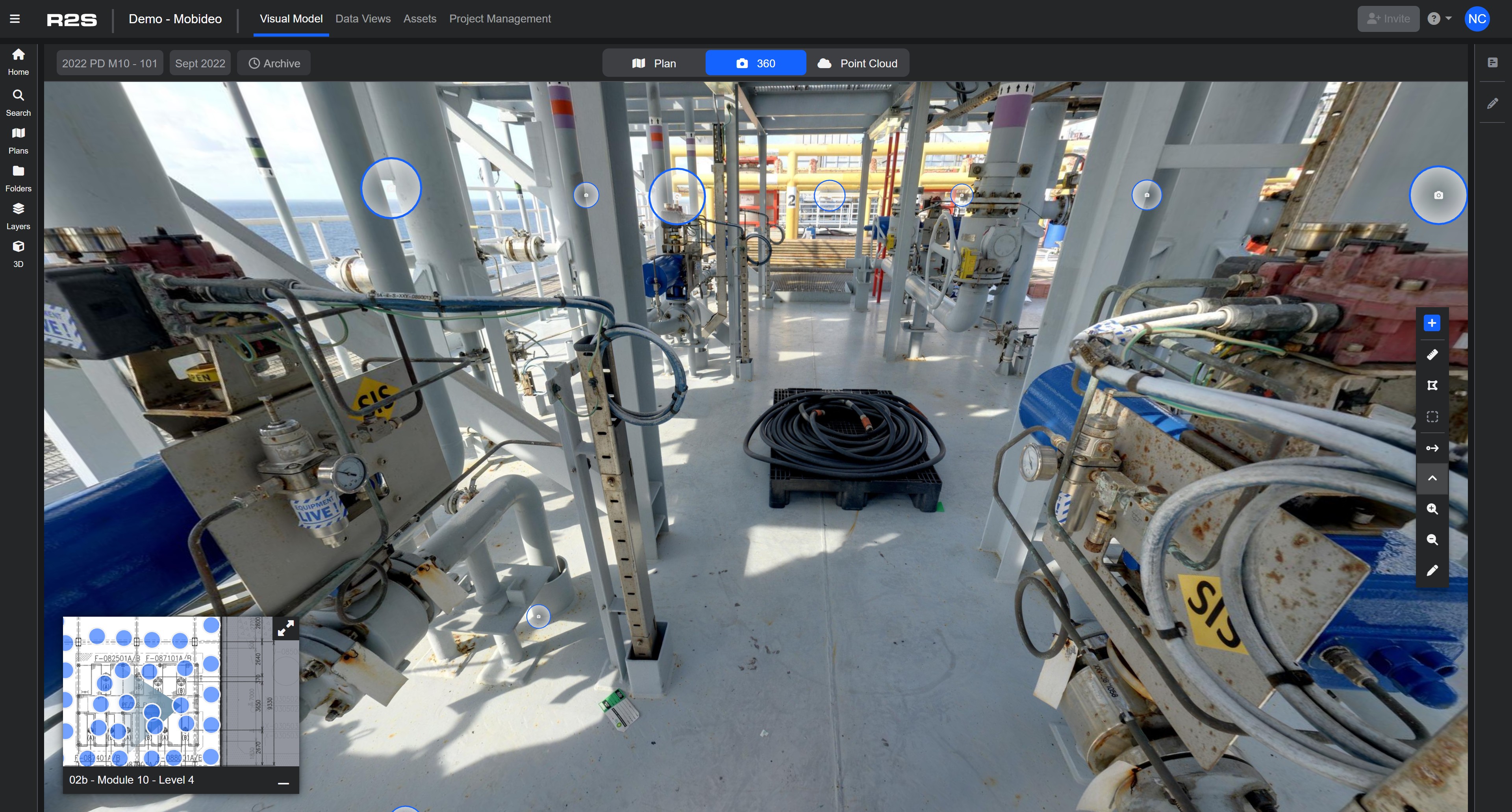Zoom out the 360 view
This screenshot has height=812, width=1512.
point(1432,539)
